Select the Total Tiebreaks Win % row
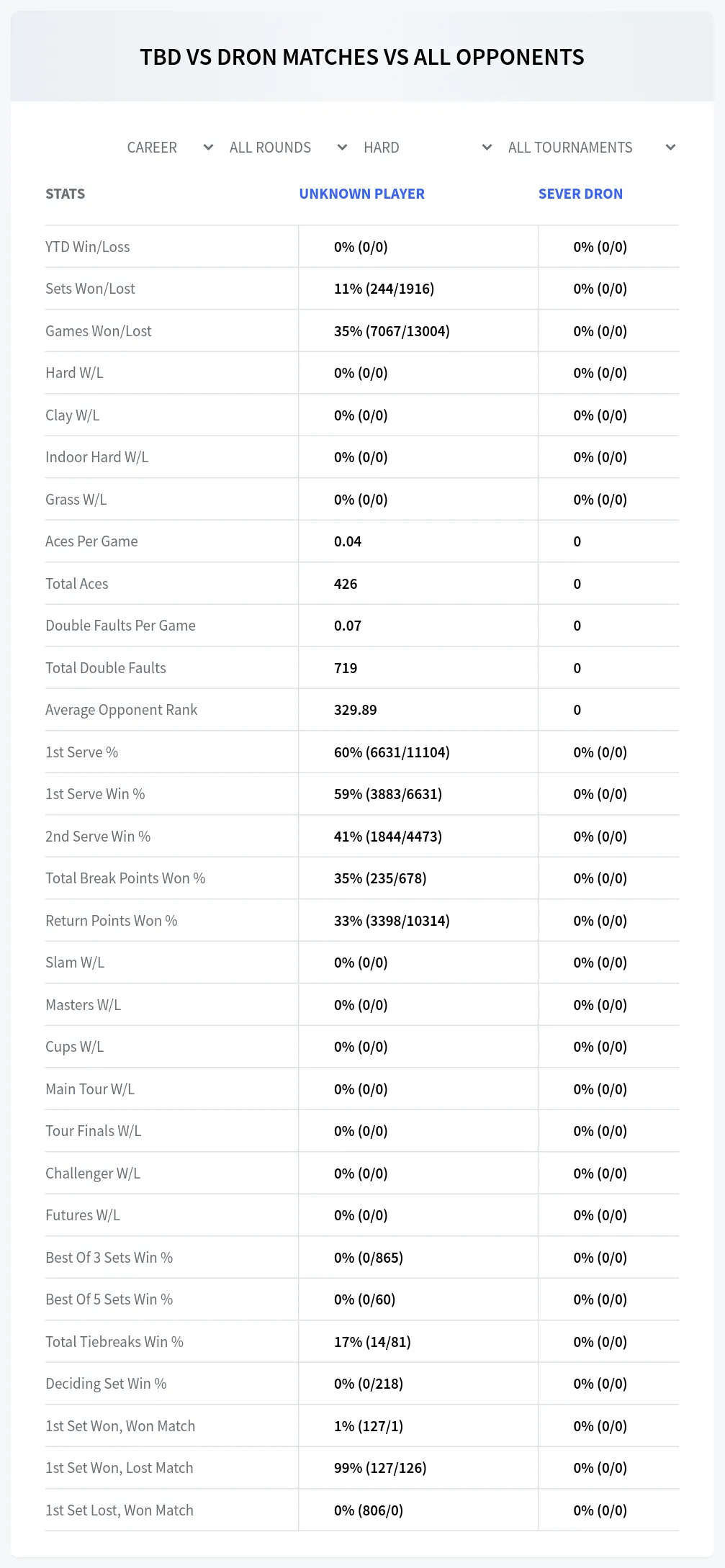 [362, 1342]
